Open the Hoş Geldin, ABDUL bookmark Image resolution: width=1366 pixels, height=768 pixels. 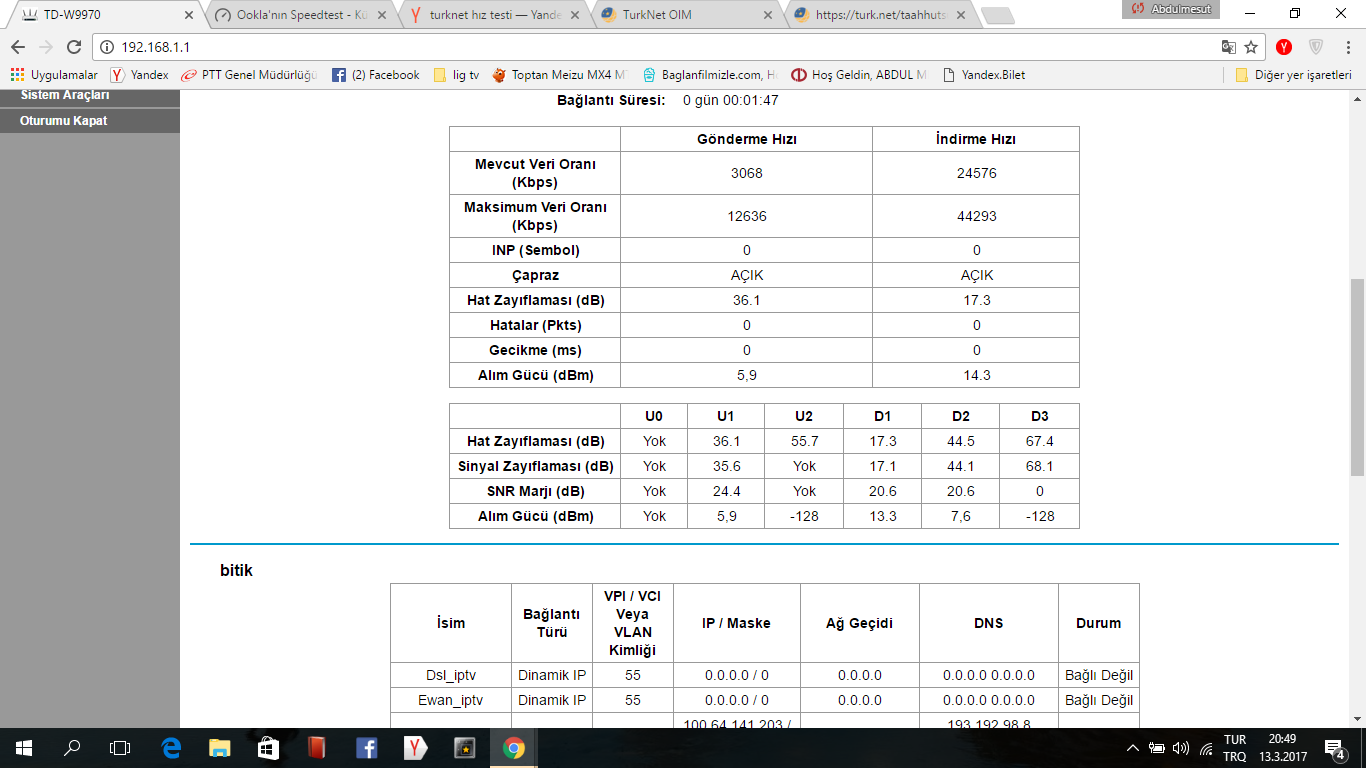pyautogui.click(x=860, y=75)
